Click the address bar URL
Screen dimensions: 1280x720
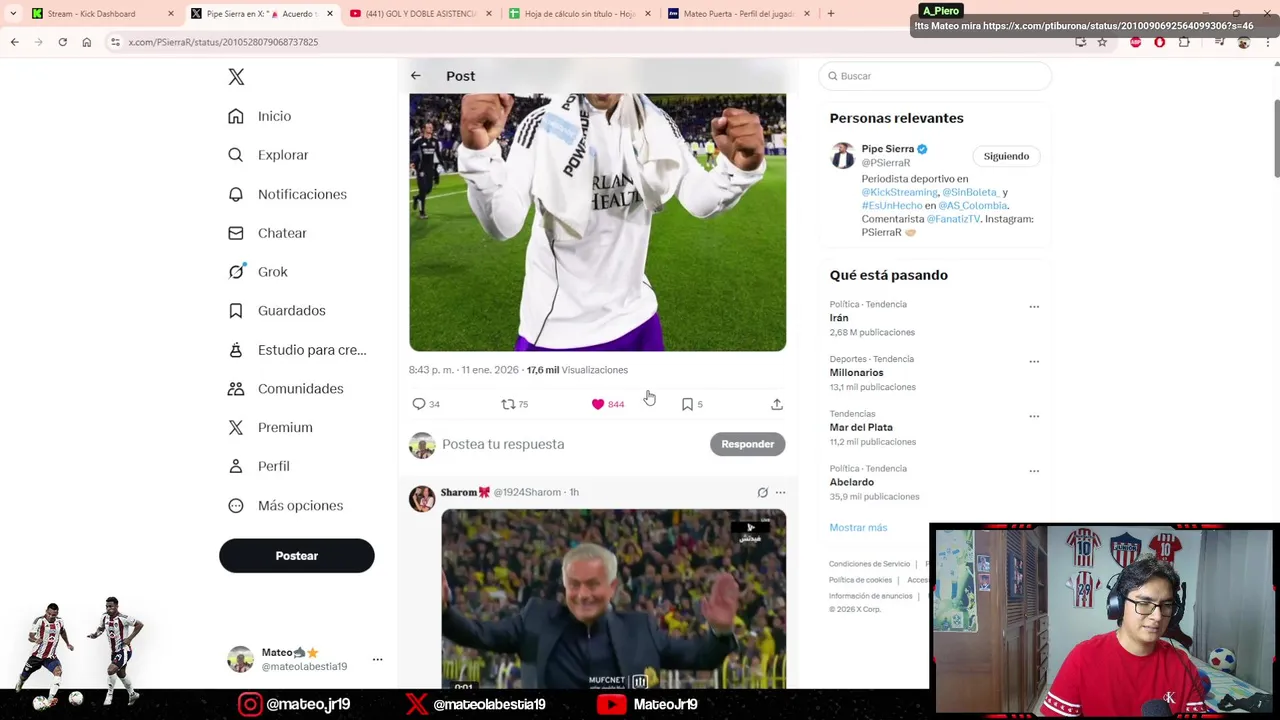point(223,42)
